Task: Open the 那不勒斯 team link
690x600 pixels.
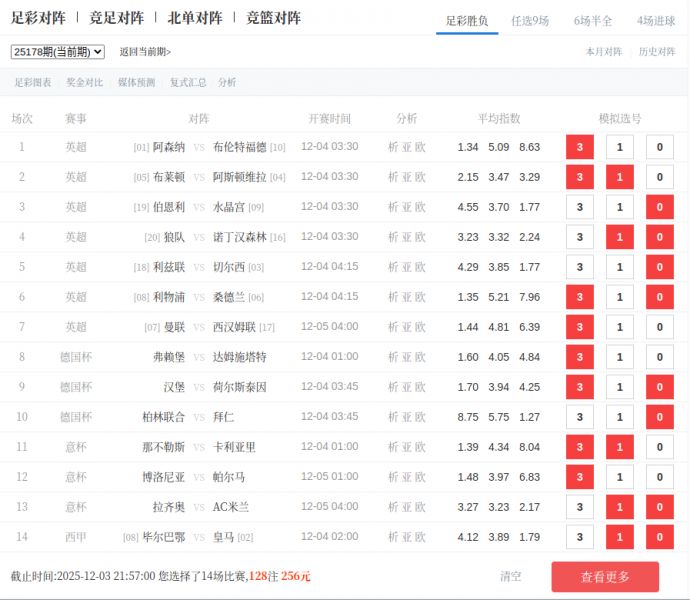Action: click(x=163, y=447)
